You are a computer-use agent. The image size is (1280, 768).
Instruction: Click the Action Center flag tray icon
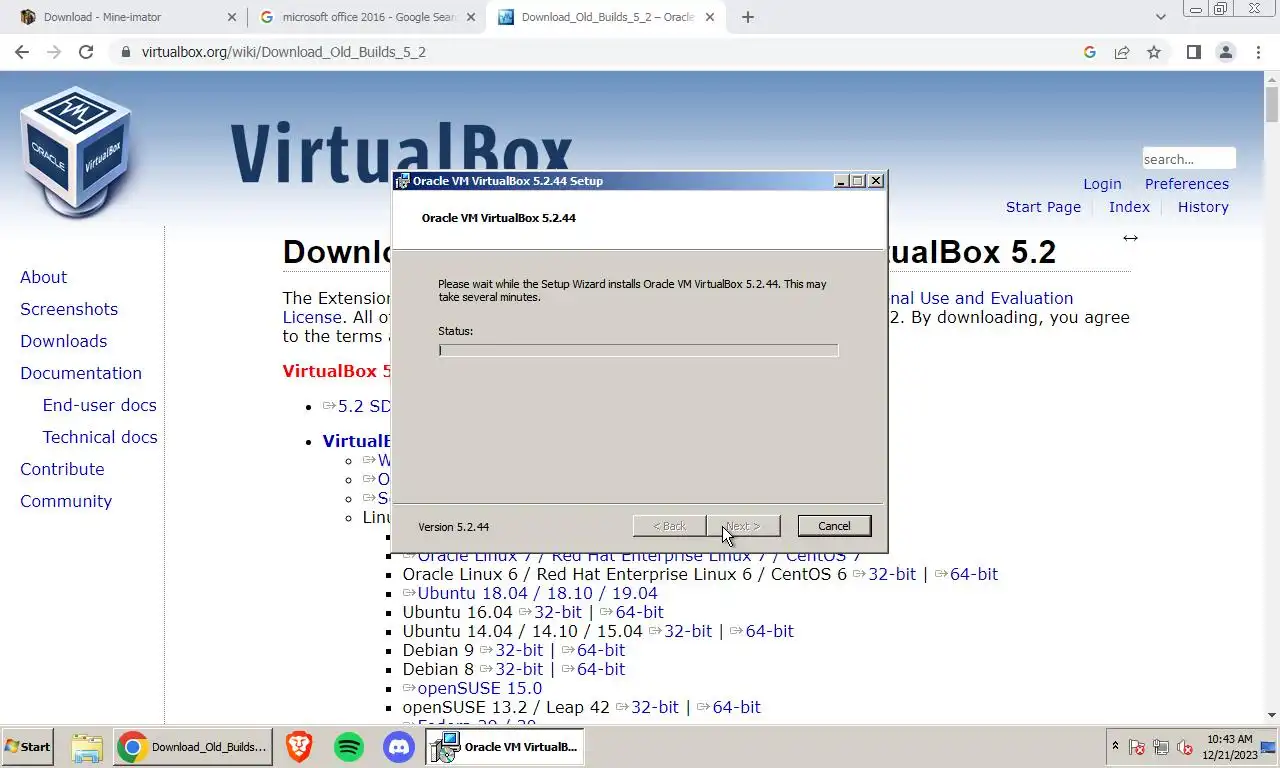pyautogui.click(x=1137, y=747)
